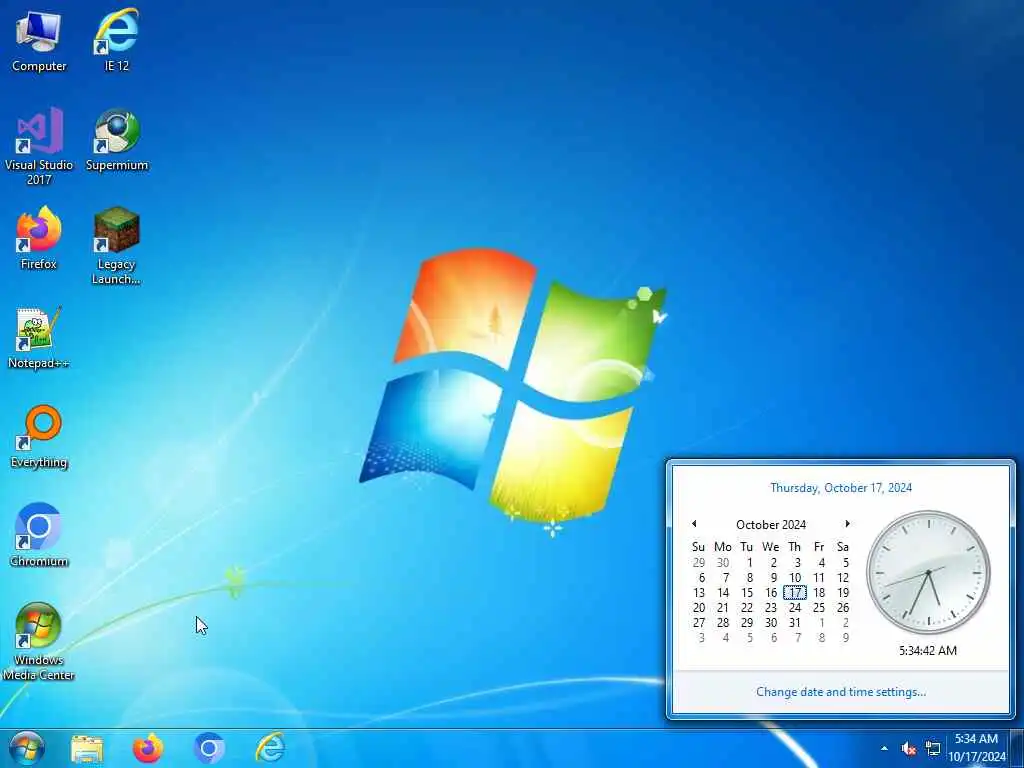This screenshot has width=1024, height=768.
Task: Launch Internet Explorer from the taskbar
Action: pyautogui.click(x=270, y=748)
